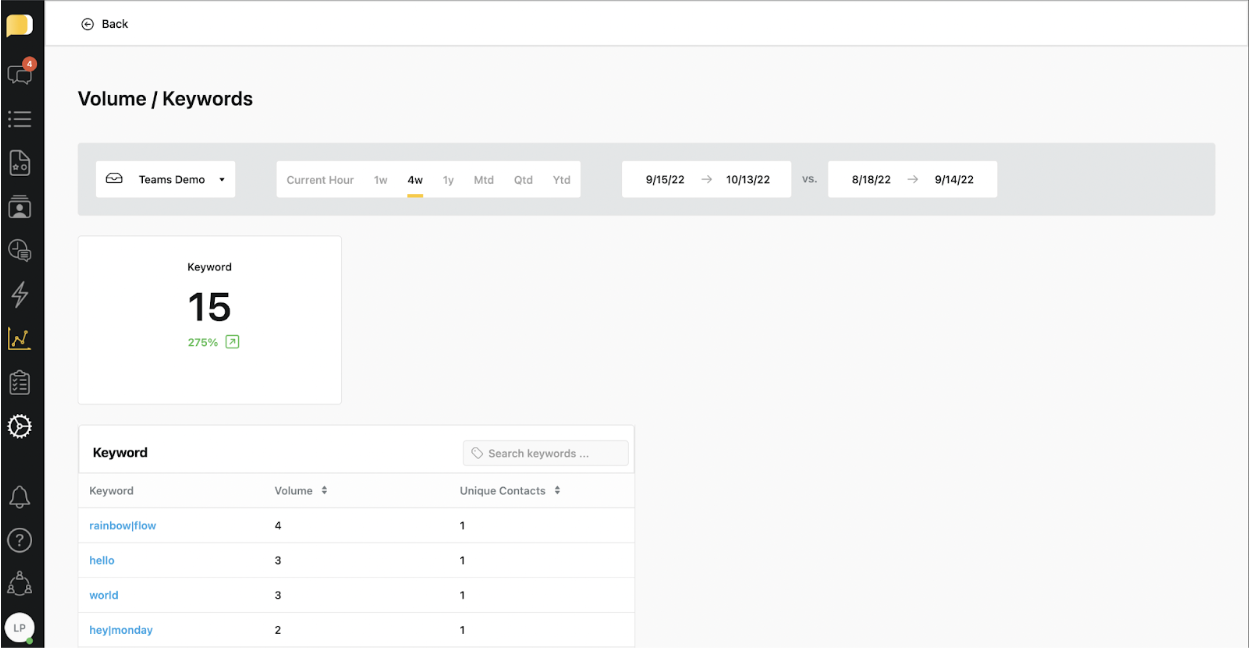The image size is (1252, 648).
Task: Click the Search keywords input field
Action: point(546,453)
